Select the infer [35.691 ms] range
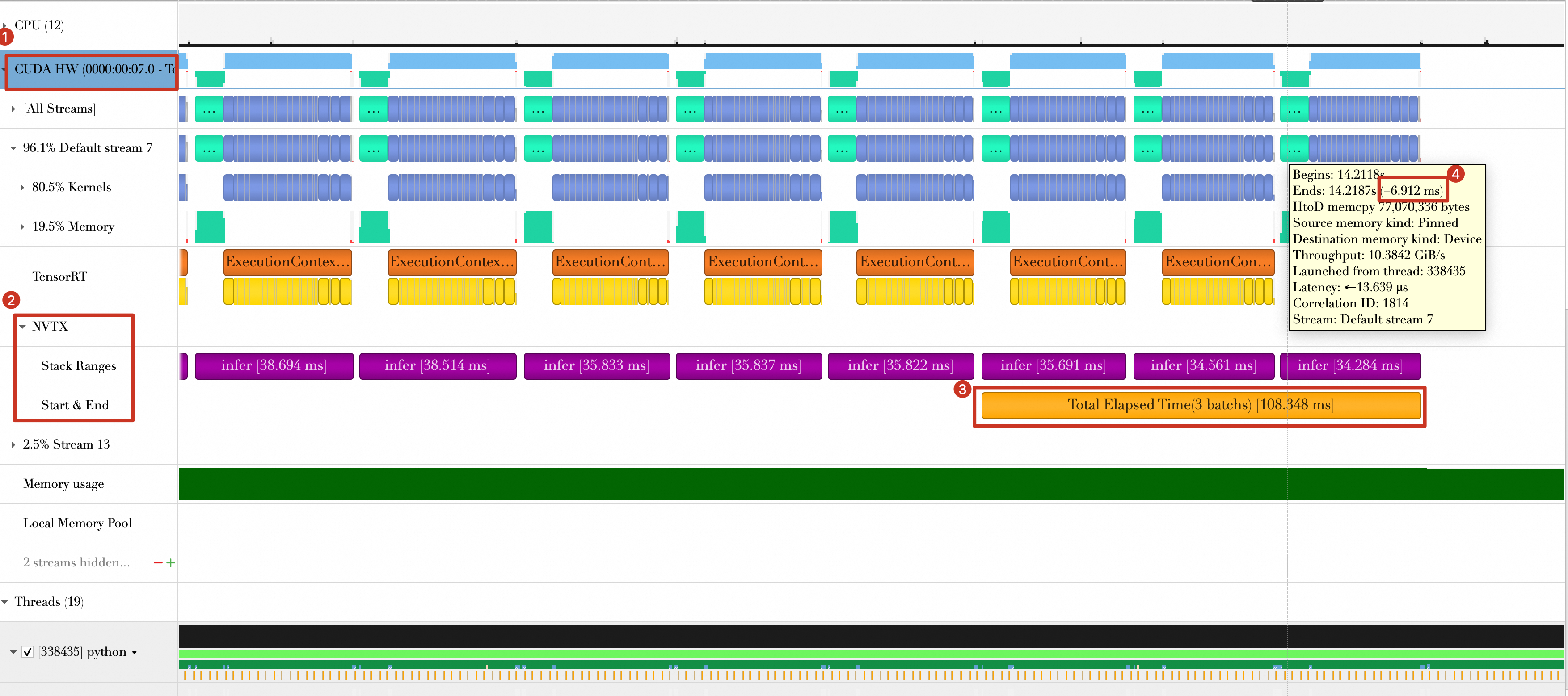The width and height of the screenshot is (1568, 696). (x=1054, y=365)
